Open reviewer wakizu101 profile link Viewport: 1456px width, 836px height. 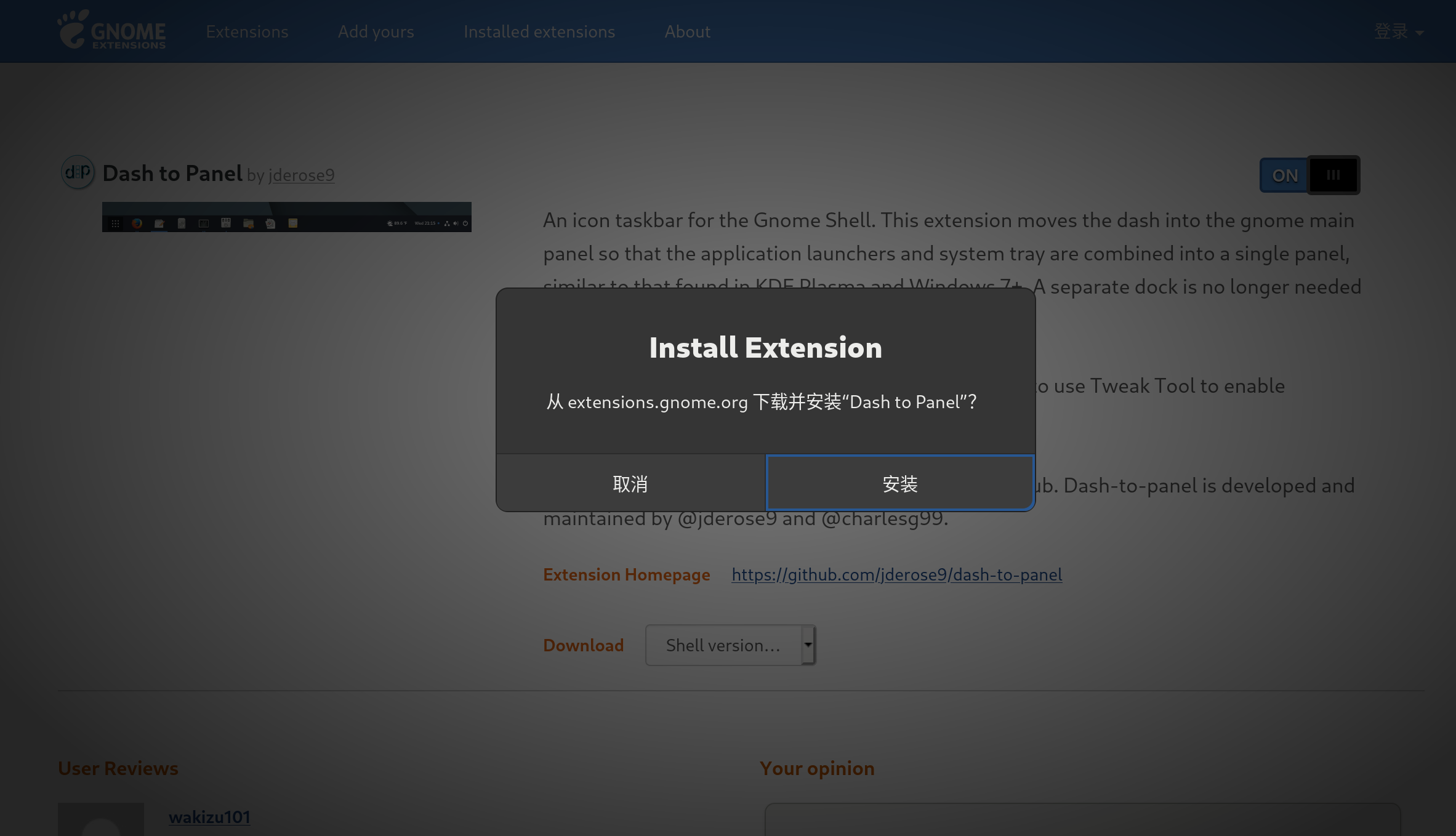tap(209, 817)
